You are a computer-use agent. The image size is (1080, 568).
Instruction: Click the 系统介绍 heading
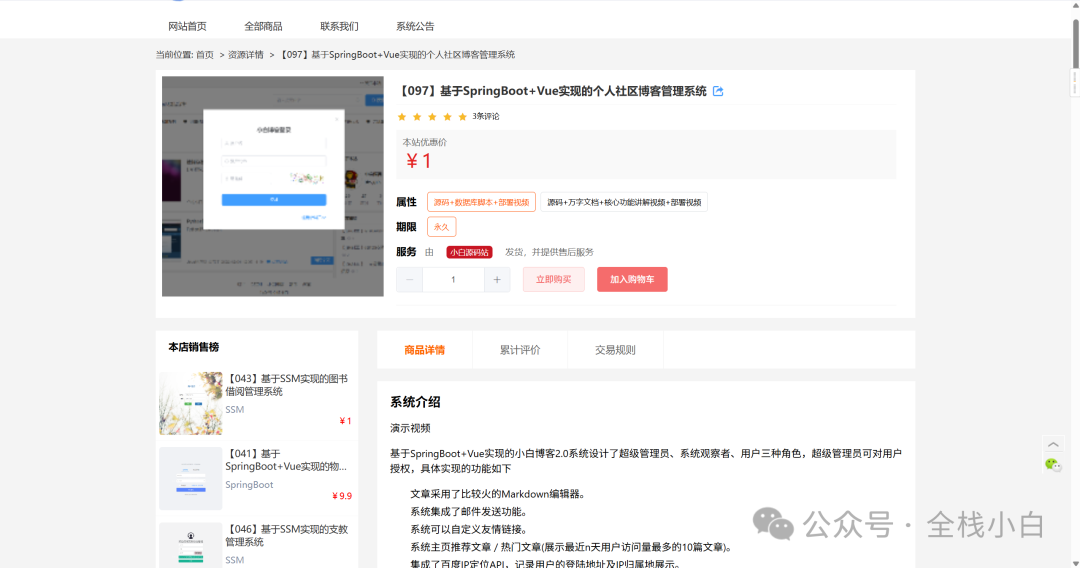(415, 402)
